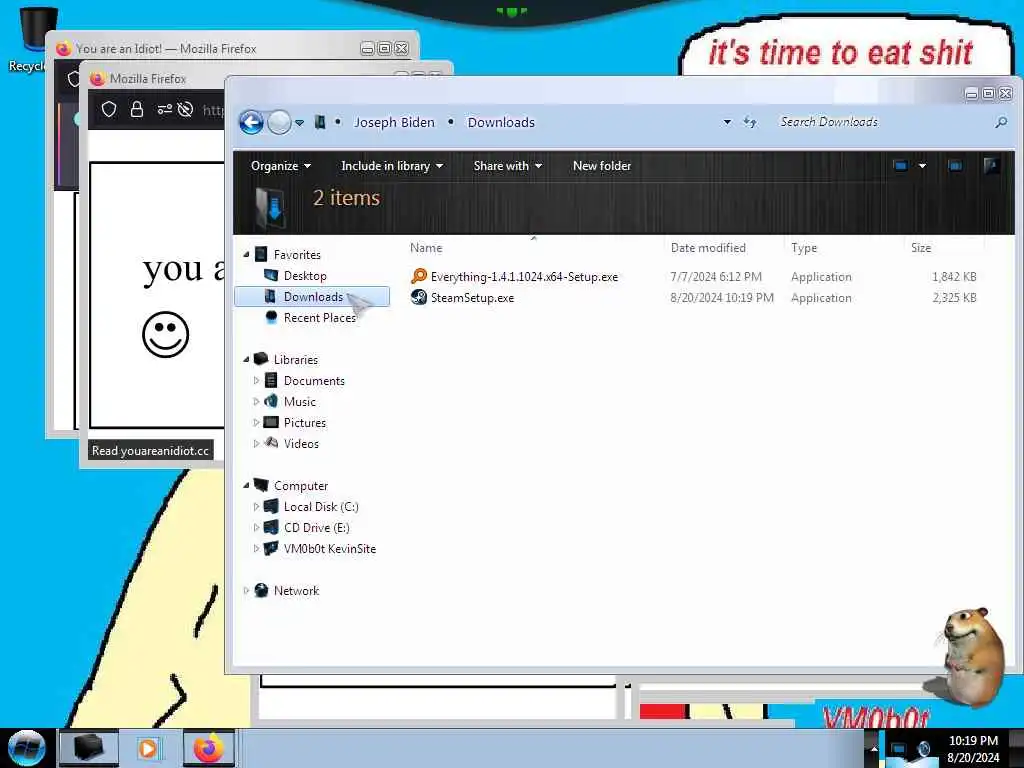Open CD Drive (E:)
This screenshot has height=768, width=1024.
(x=317, y=528)
